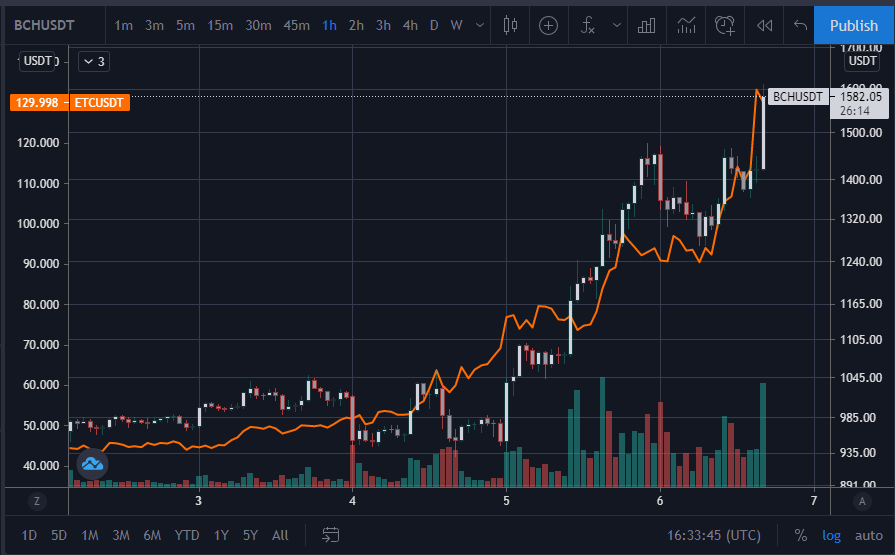
Task: Select the 30m timeframe
Action: point(258,25)
